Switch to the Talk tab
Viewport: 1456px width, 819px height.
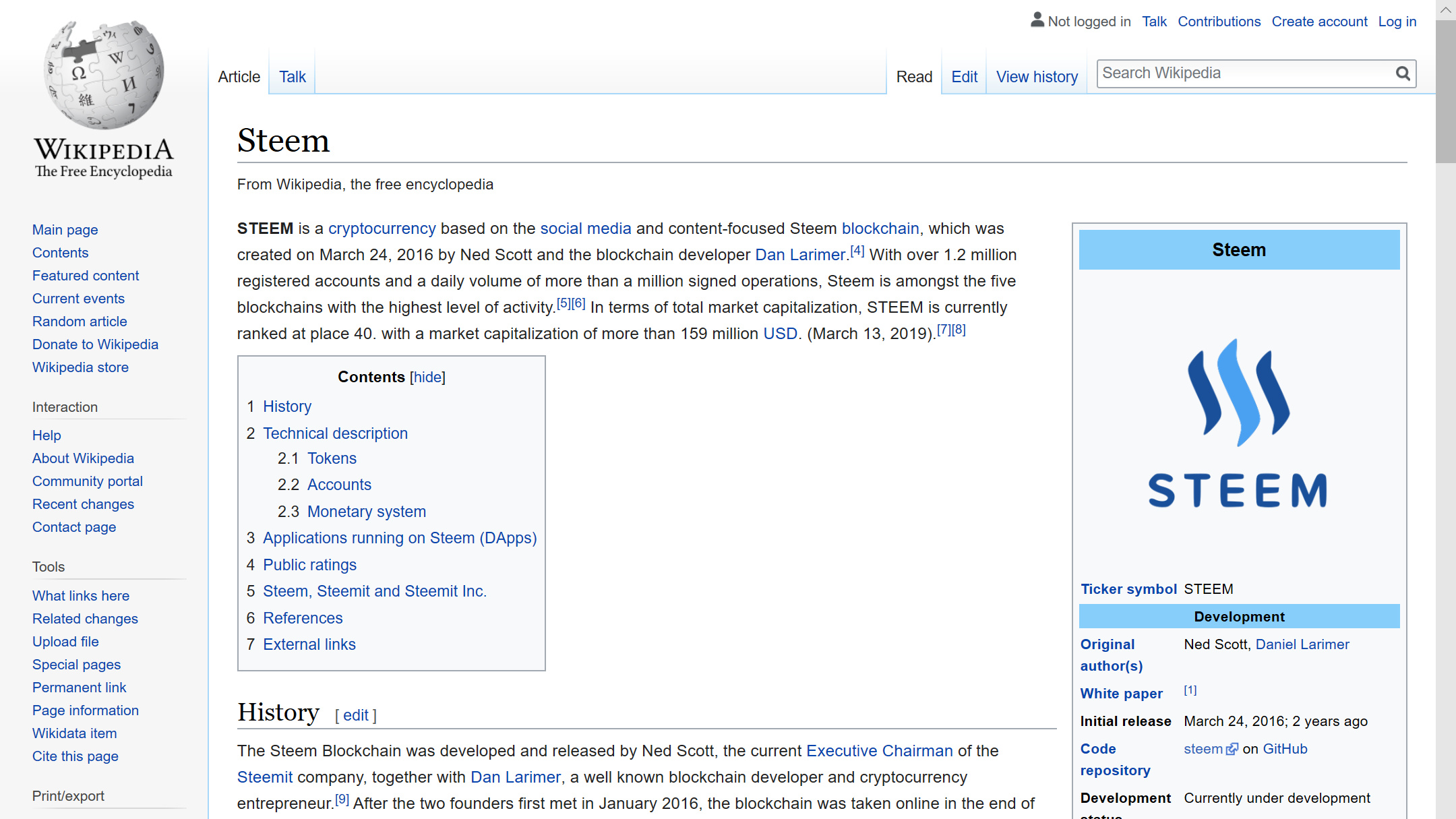click(x=293, y=77)
